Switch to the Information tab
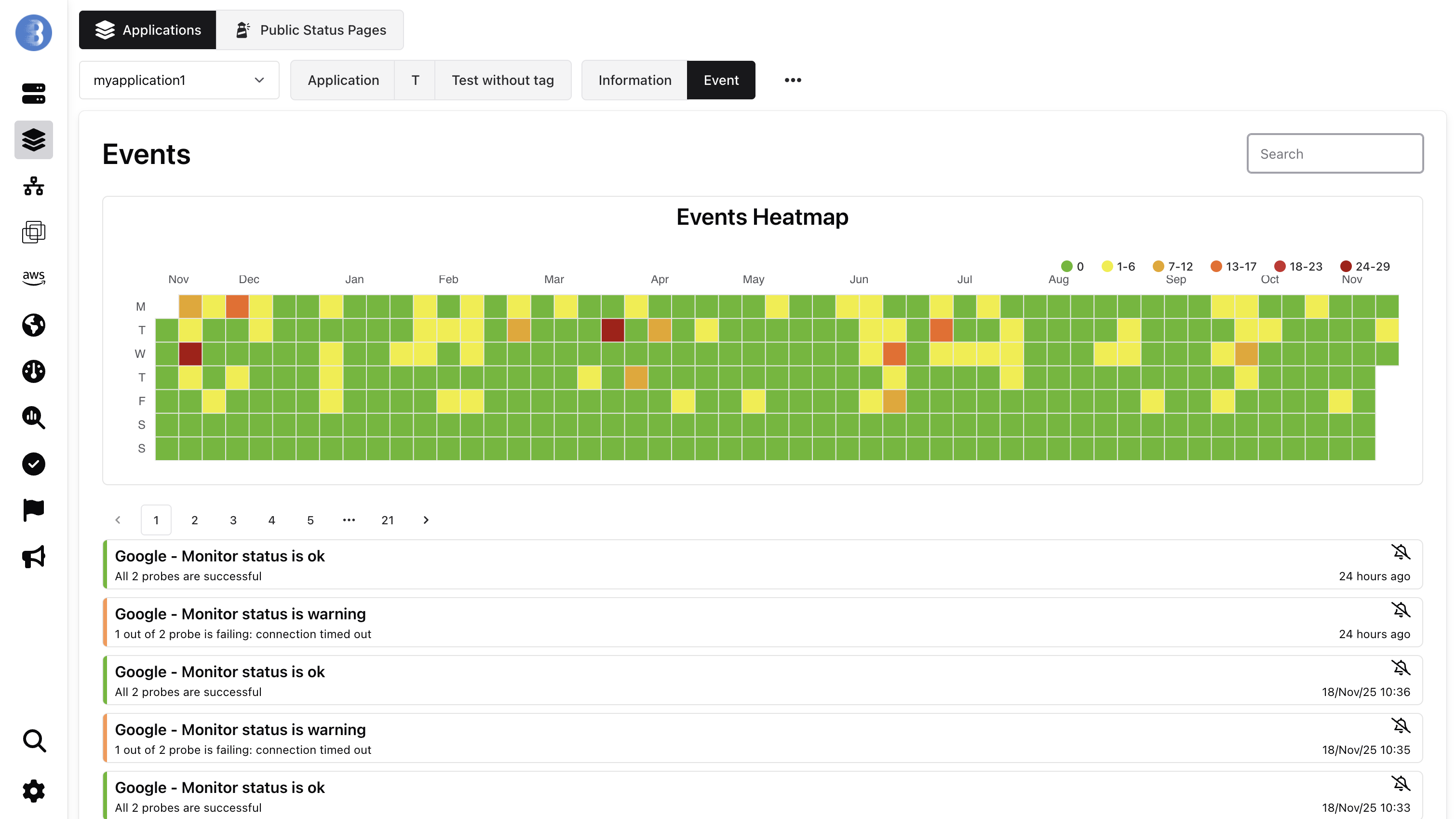The height and width of the screenshot is (819, 1456). (634, 81)
